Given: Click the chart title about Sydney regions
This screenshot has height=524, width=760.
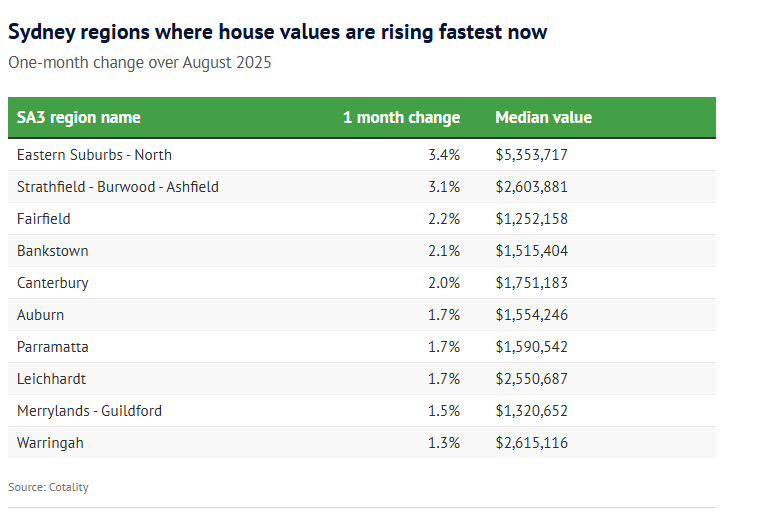Looking at the screenshot, I should 278,32.
